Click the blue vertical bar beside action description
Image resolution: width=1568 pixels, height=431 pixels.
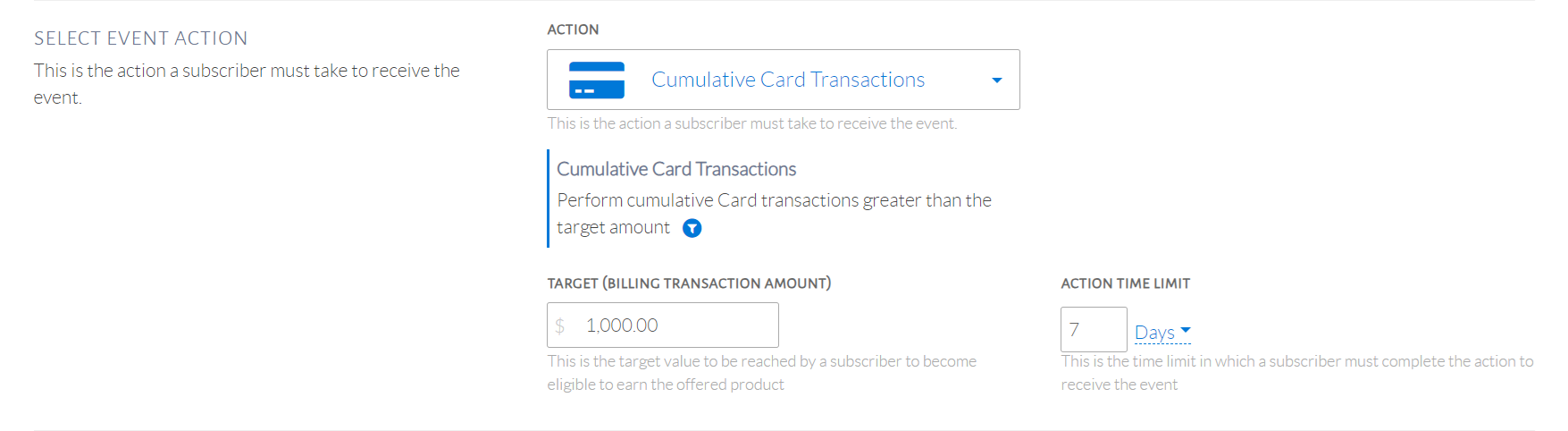[549, 198]
